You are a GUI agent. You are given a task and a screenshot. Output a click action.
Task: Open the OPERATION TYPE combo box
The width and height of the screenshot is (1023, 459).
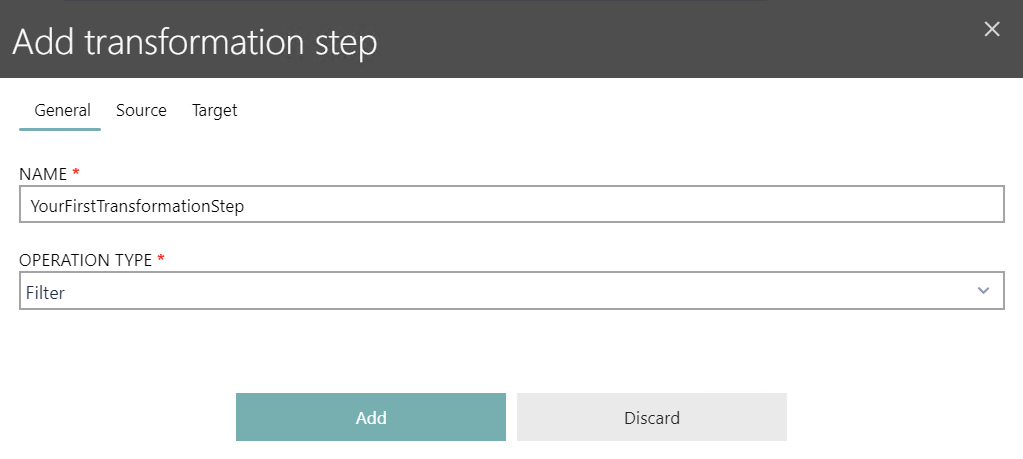pyautogui.click(x=511, y=291)
